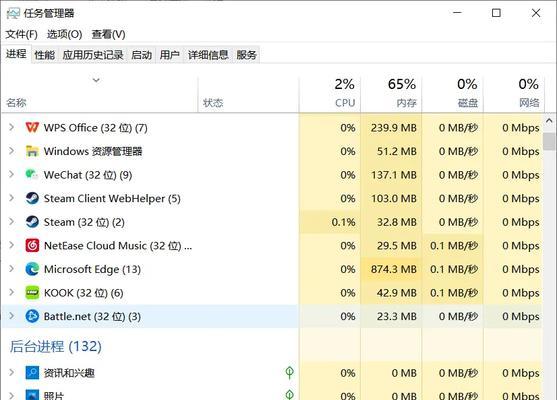Viewport: 557px width, 400px height.
Task: Expand the WPS Office process group
Action: click(x=11, y=127)
